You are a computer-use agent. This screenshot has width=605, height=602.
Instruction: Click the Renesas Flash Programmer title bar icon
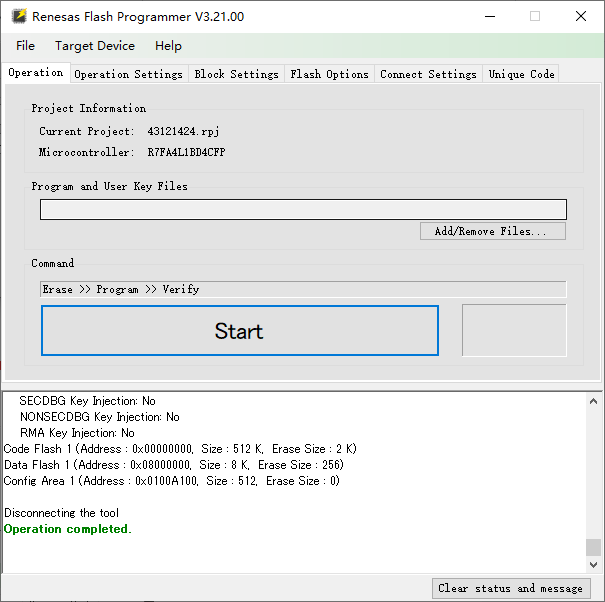point(18,17)
